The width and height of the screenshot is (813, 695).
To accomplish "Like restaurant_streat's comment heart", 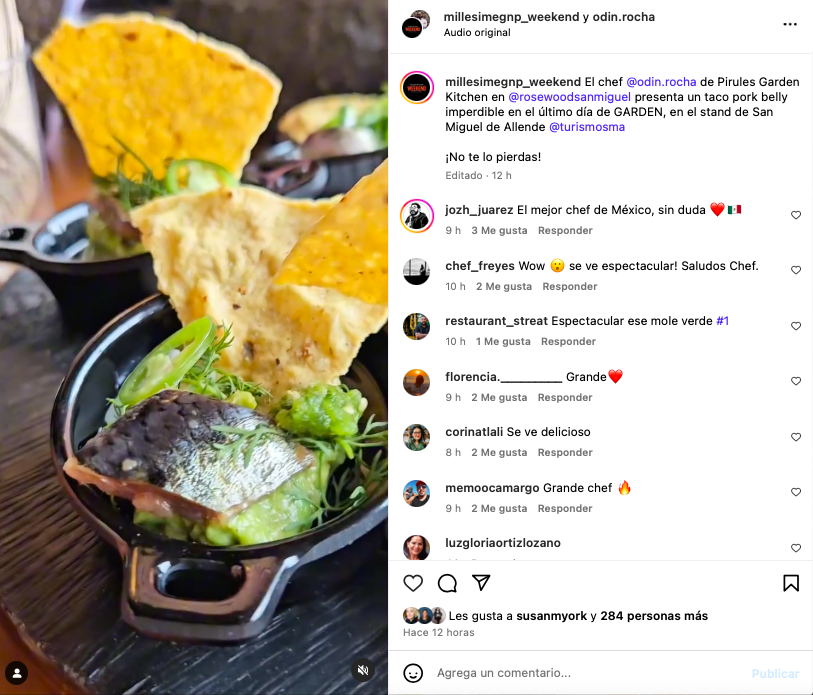I will pyautogui.click(x=796, y=326).
